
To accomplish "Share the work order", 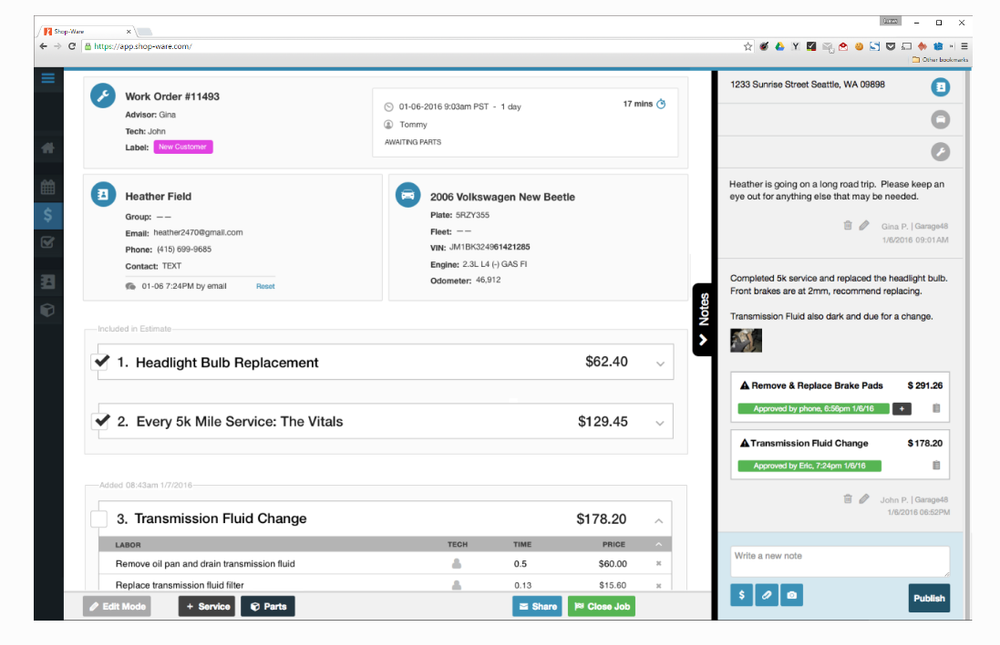I will point(537,606).
